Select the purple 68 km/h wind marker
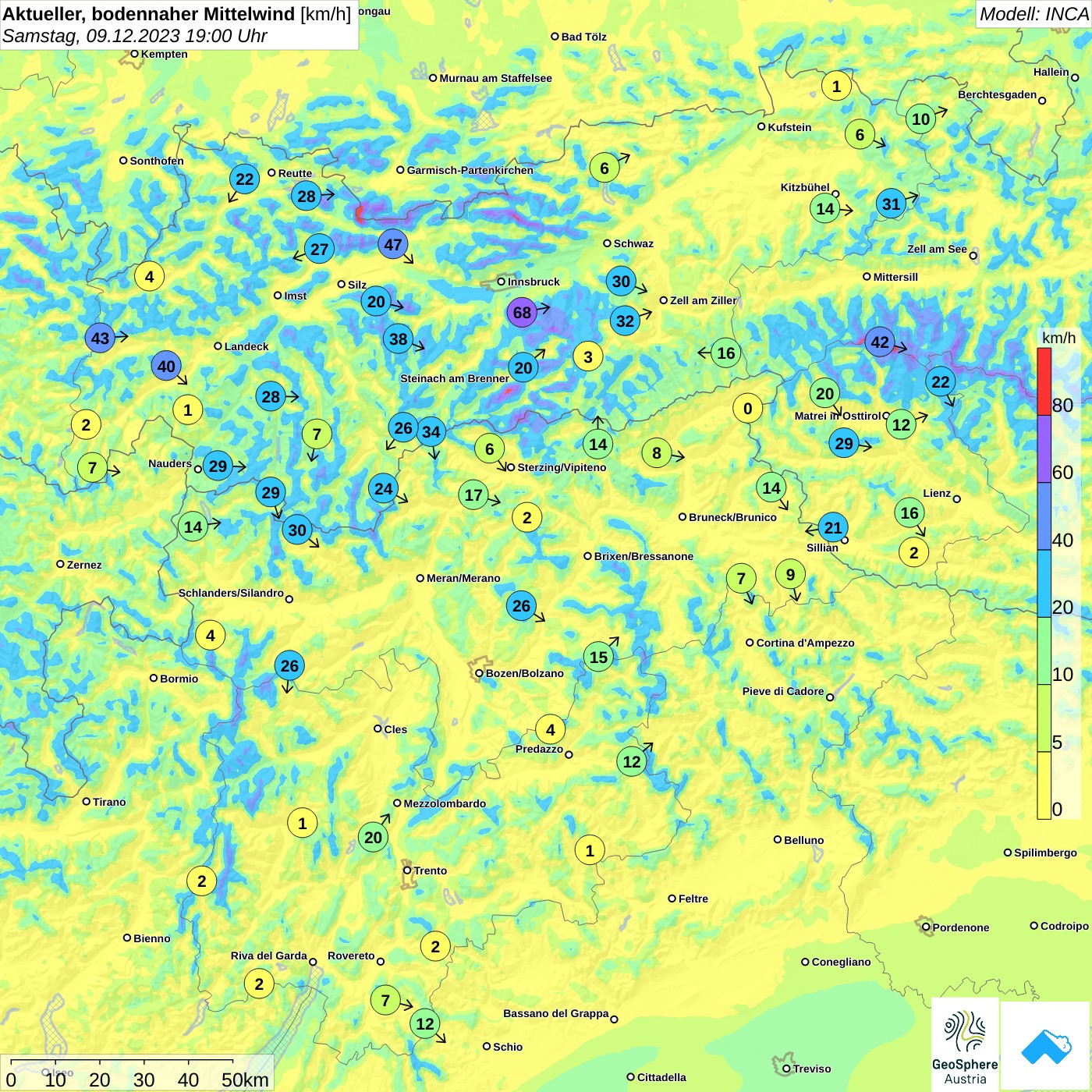 (522, 313)
